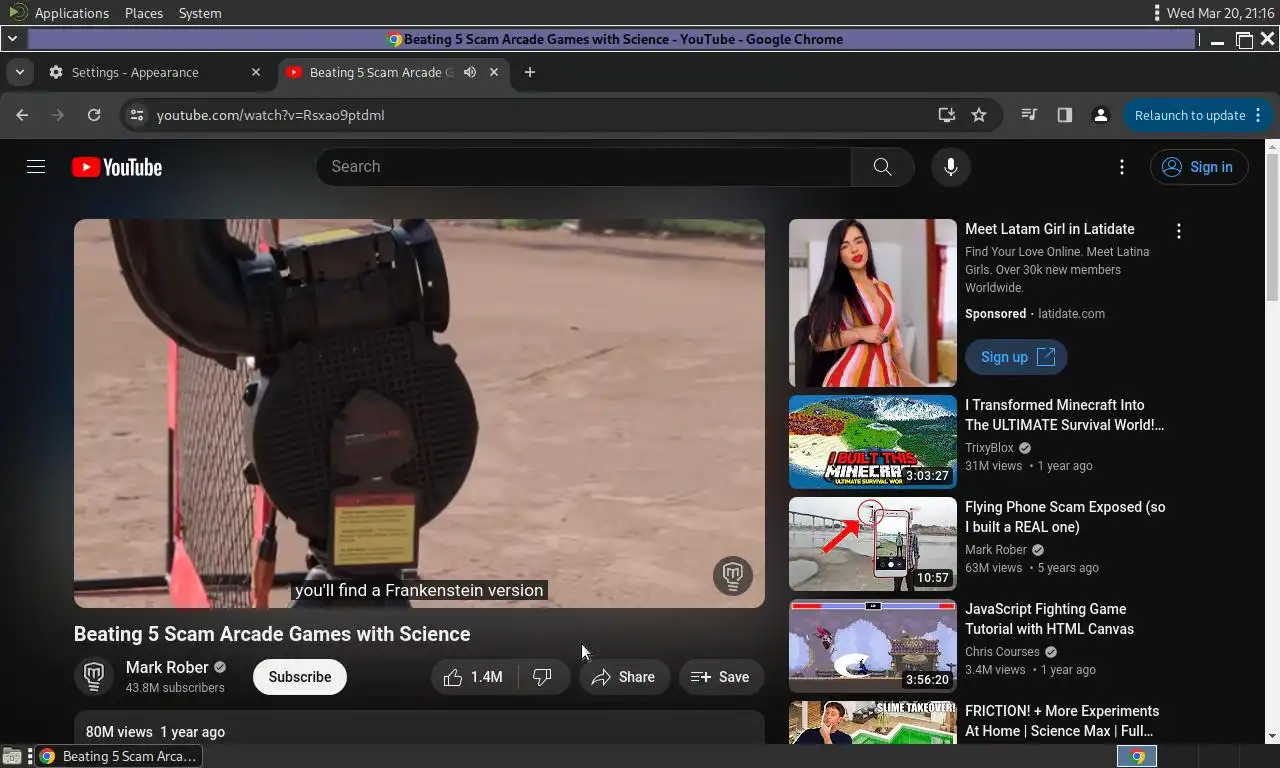The height and width of the screenshot is (768, 1280).
Task: Open JavaScript Fighting Game thumbnail
Action: (x=872, y=646)
